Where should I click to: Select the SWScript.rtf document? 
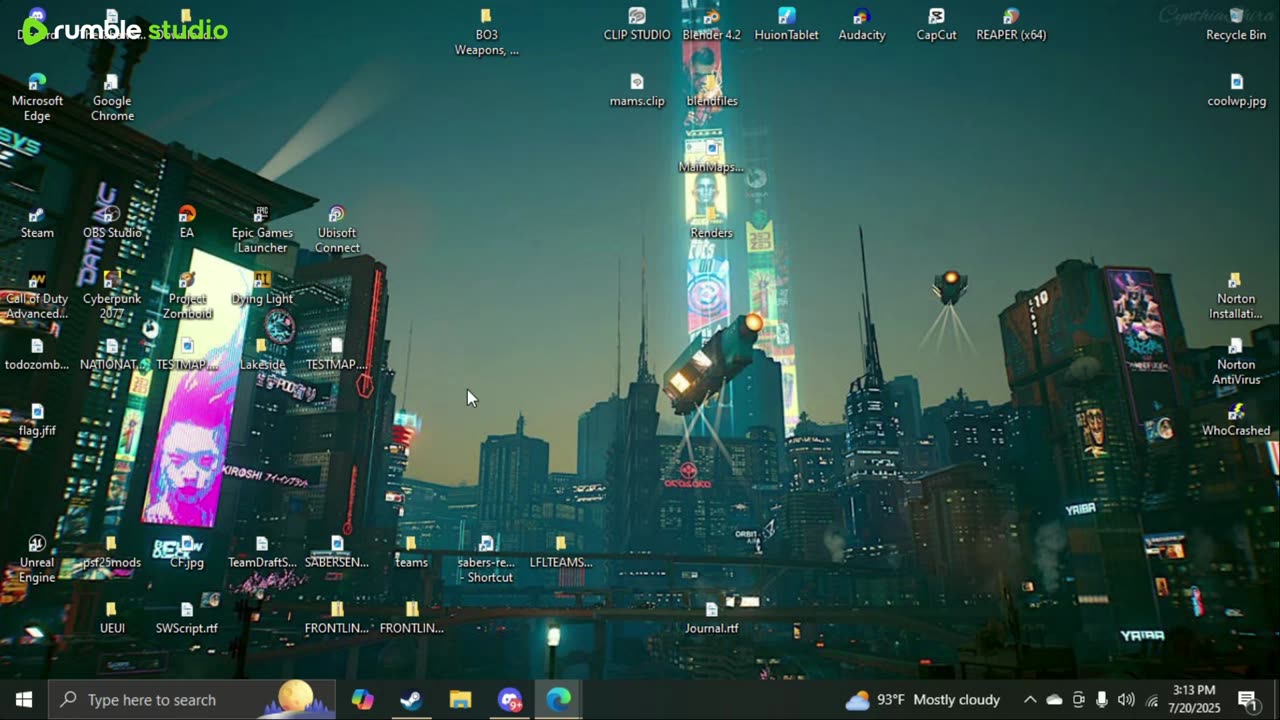click(187, 618)
